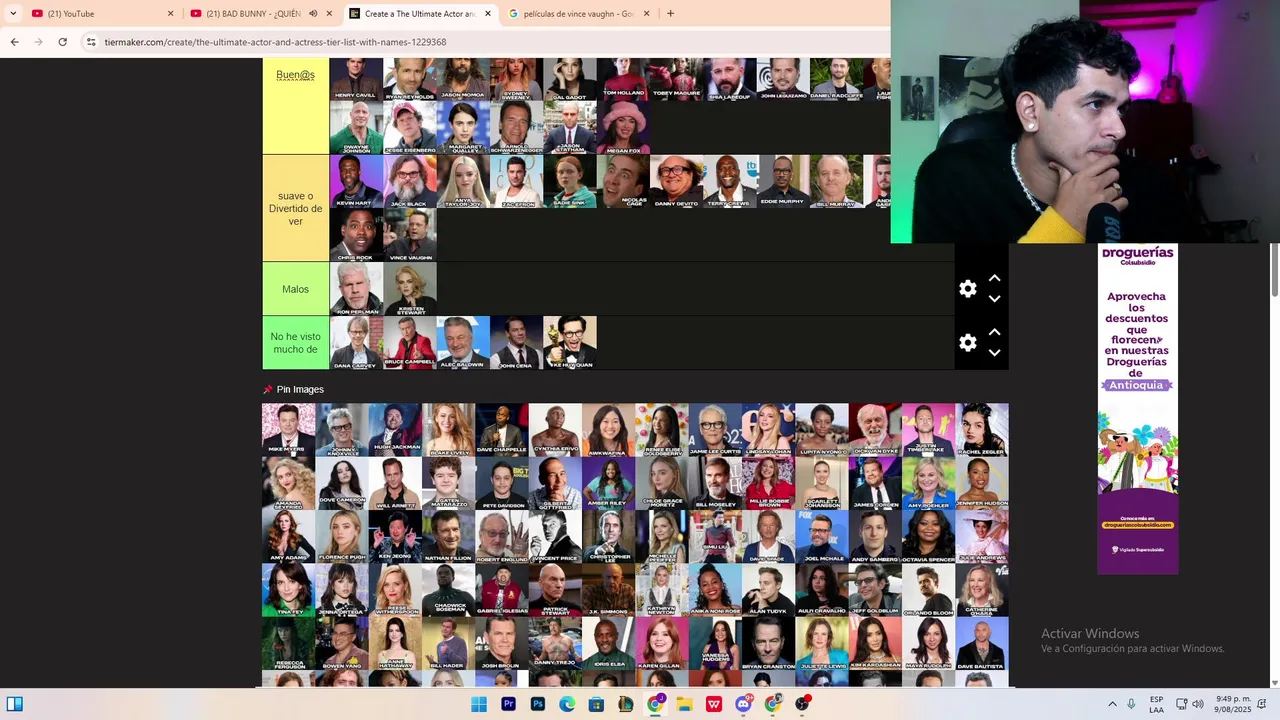Reload the tiermaker page
This screenshot has height=720, width=1280.
coord(62,42)
